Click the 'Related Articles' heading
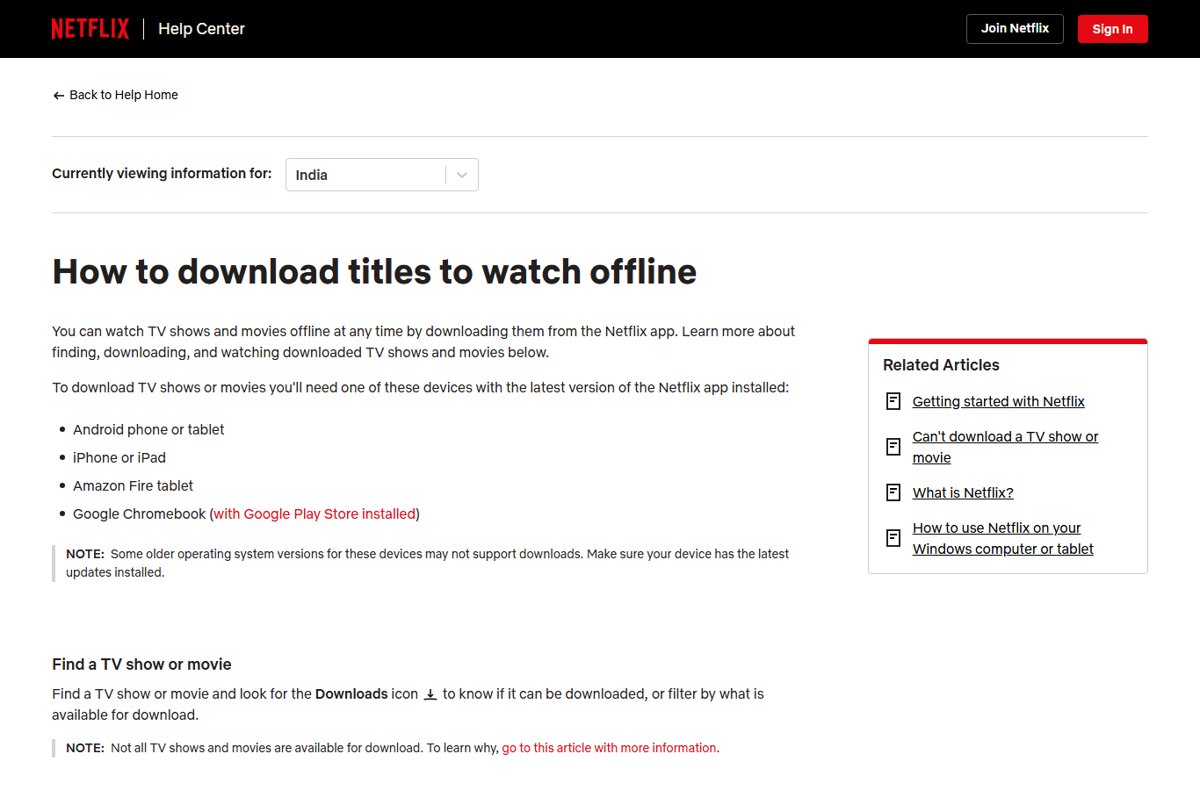Viewport: 1200px width, 790px height. [941, 365]
